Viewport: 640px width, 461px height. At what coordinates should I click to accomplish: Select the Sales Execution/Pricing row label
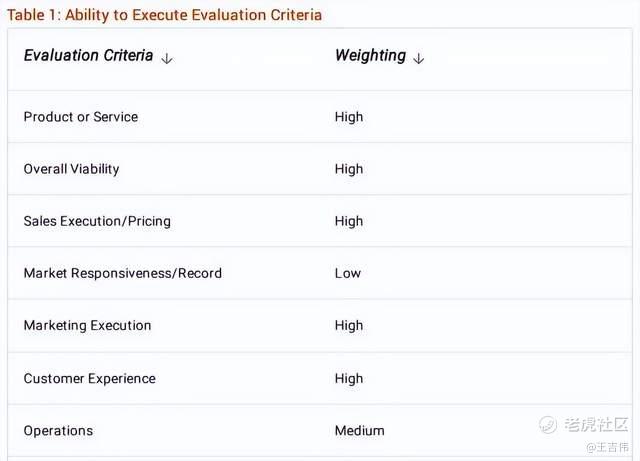97,221
